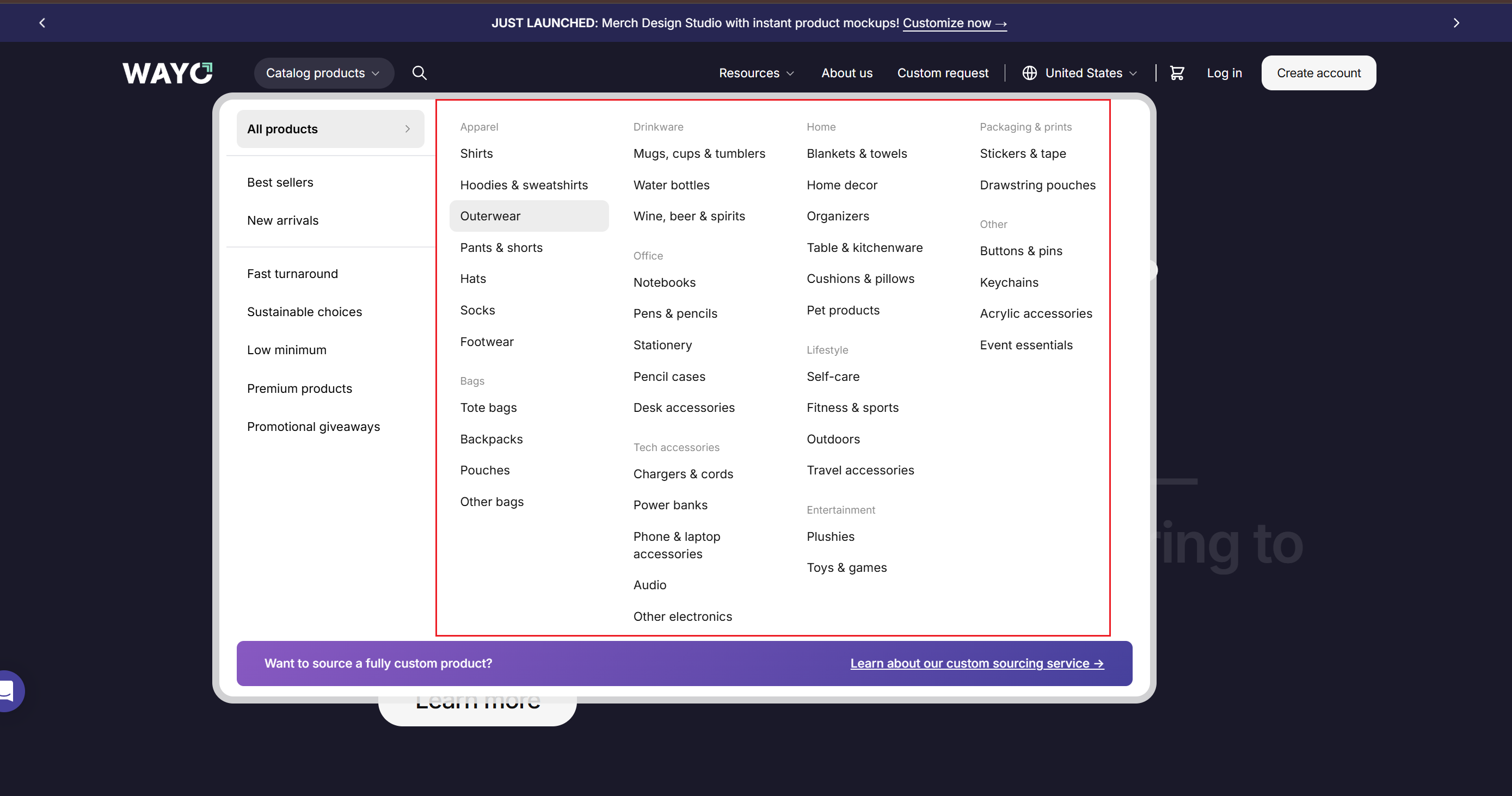Open the chat support bubble icon

coord(8,690)
